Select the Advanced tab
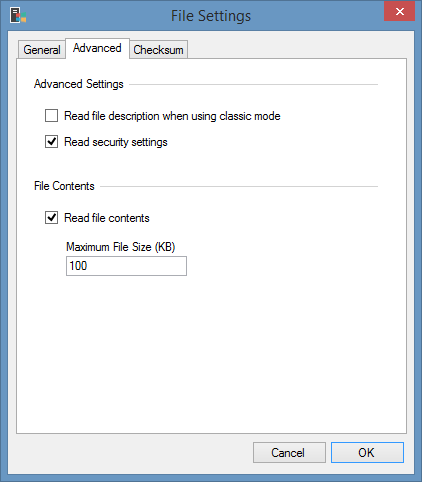Image resolution: width=422 pixels, height=482 pixels. (97, 48)
